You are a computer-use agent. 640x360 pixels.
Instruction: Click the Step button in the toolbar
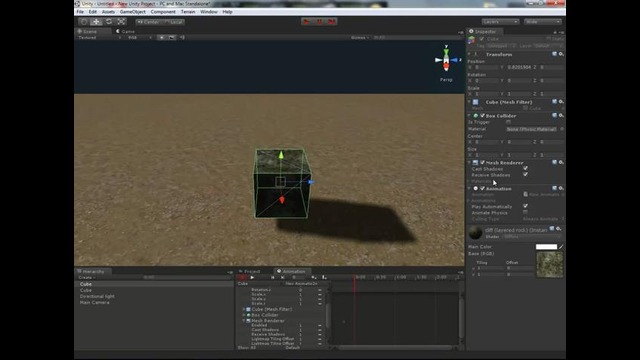(x=332, y=22)
